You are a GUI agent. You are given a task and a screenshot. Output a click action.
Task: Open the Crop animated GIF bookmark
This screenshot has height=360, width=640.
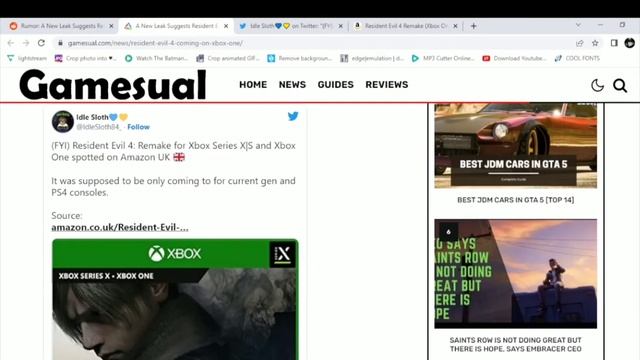[228, 58]
